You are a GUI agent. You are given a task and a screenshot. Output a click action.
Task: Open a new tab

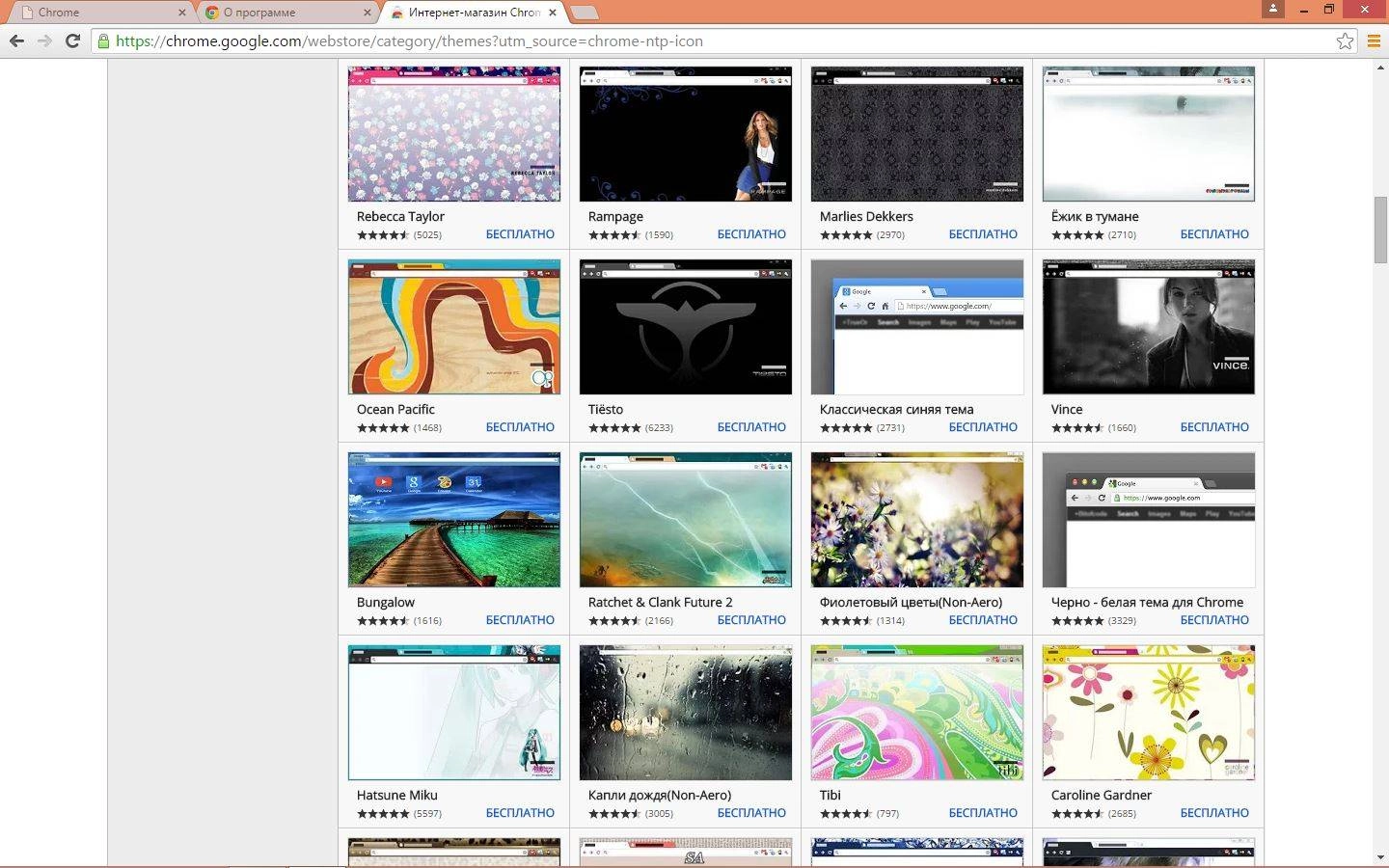584,13
